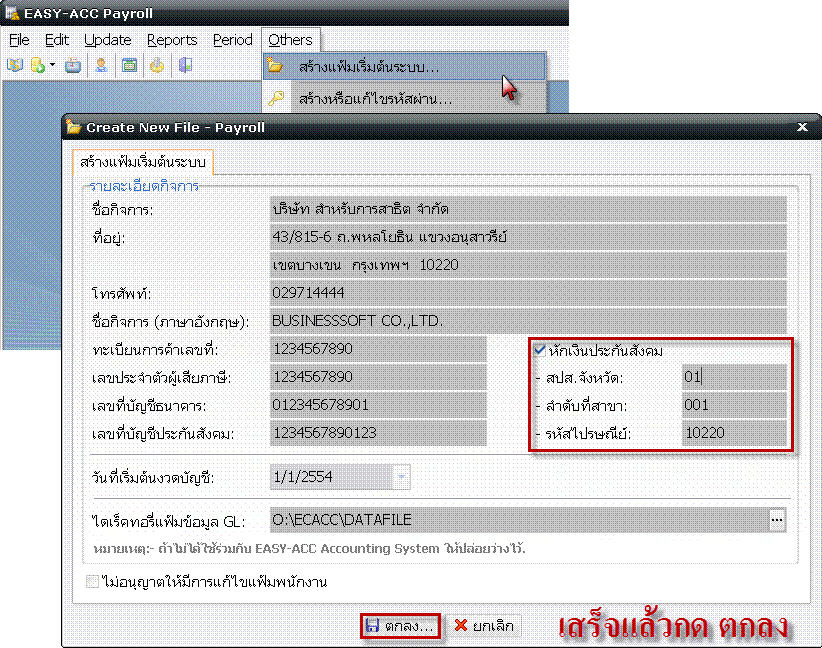
Task: Click the สปส.จังหวัด input field
Action: click(734, 377)
